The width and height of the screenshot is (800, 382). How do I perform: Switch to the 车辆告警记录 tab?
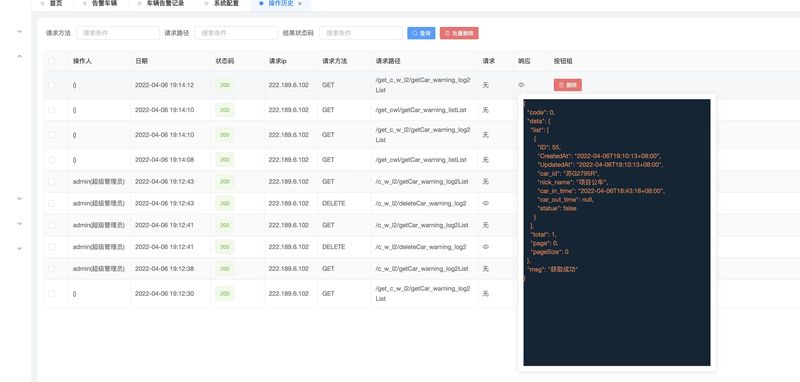click(x=161, y=4)
